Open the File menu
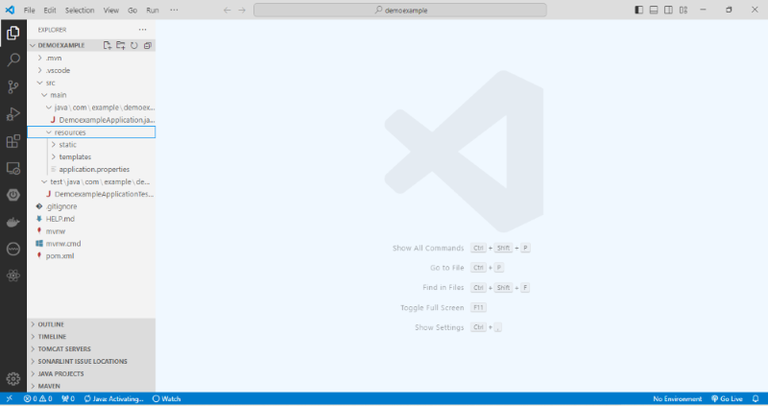 [x=29, y=10]
